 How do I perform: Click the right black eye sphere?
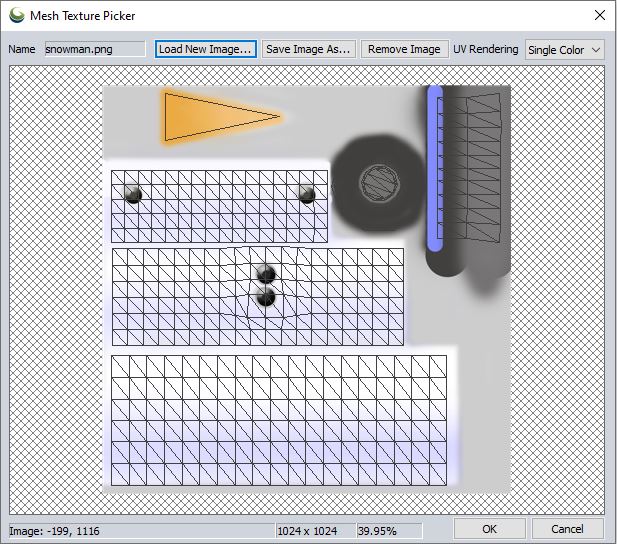307,194
